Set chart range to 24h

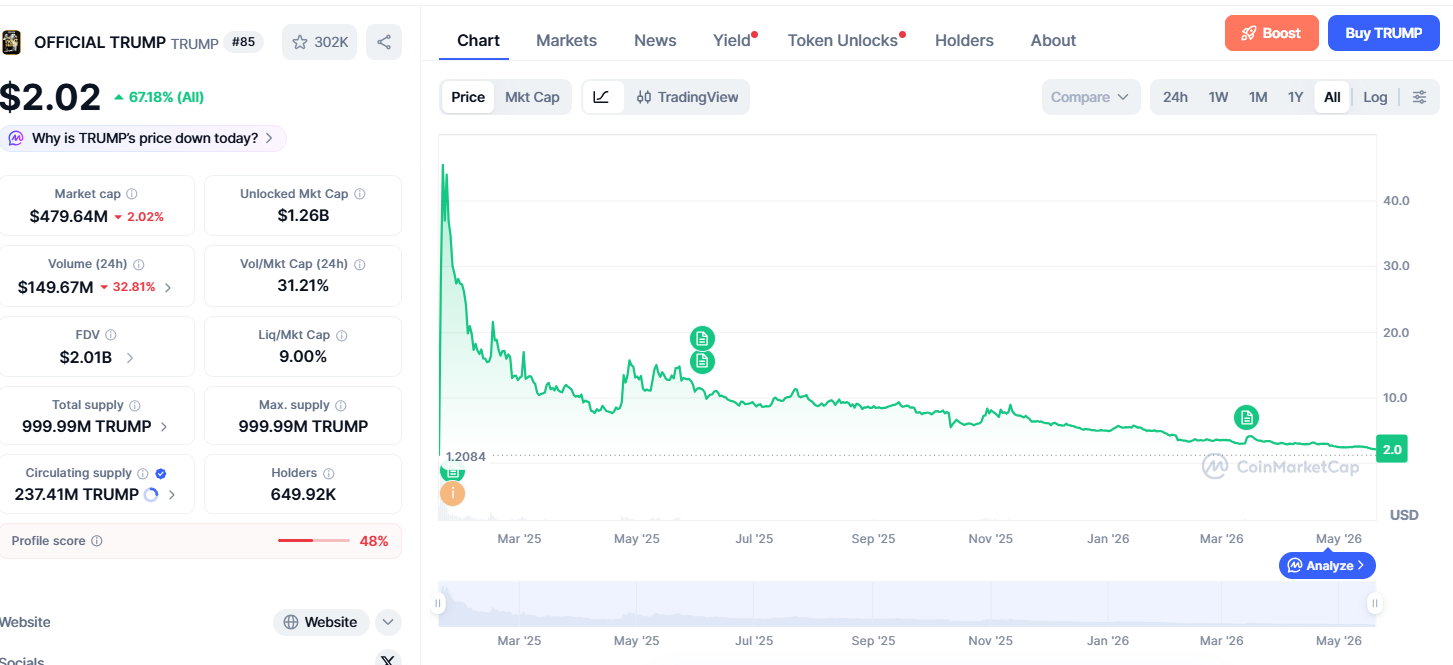1175,97
